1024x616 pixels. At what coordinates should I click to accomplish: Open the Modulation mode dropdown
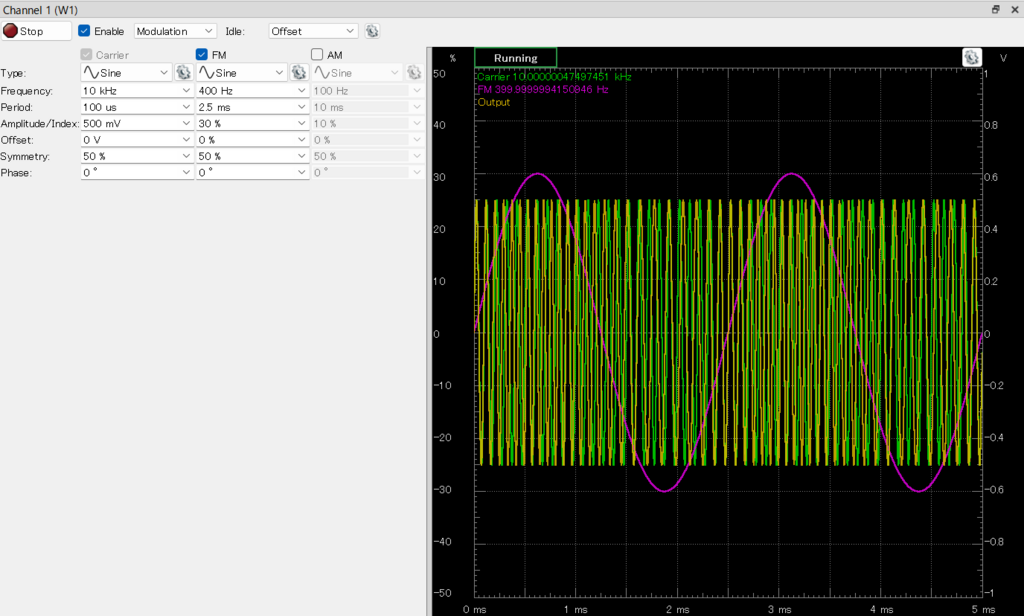pyautogui.click(x=175, y=31)
